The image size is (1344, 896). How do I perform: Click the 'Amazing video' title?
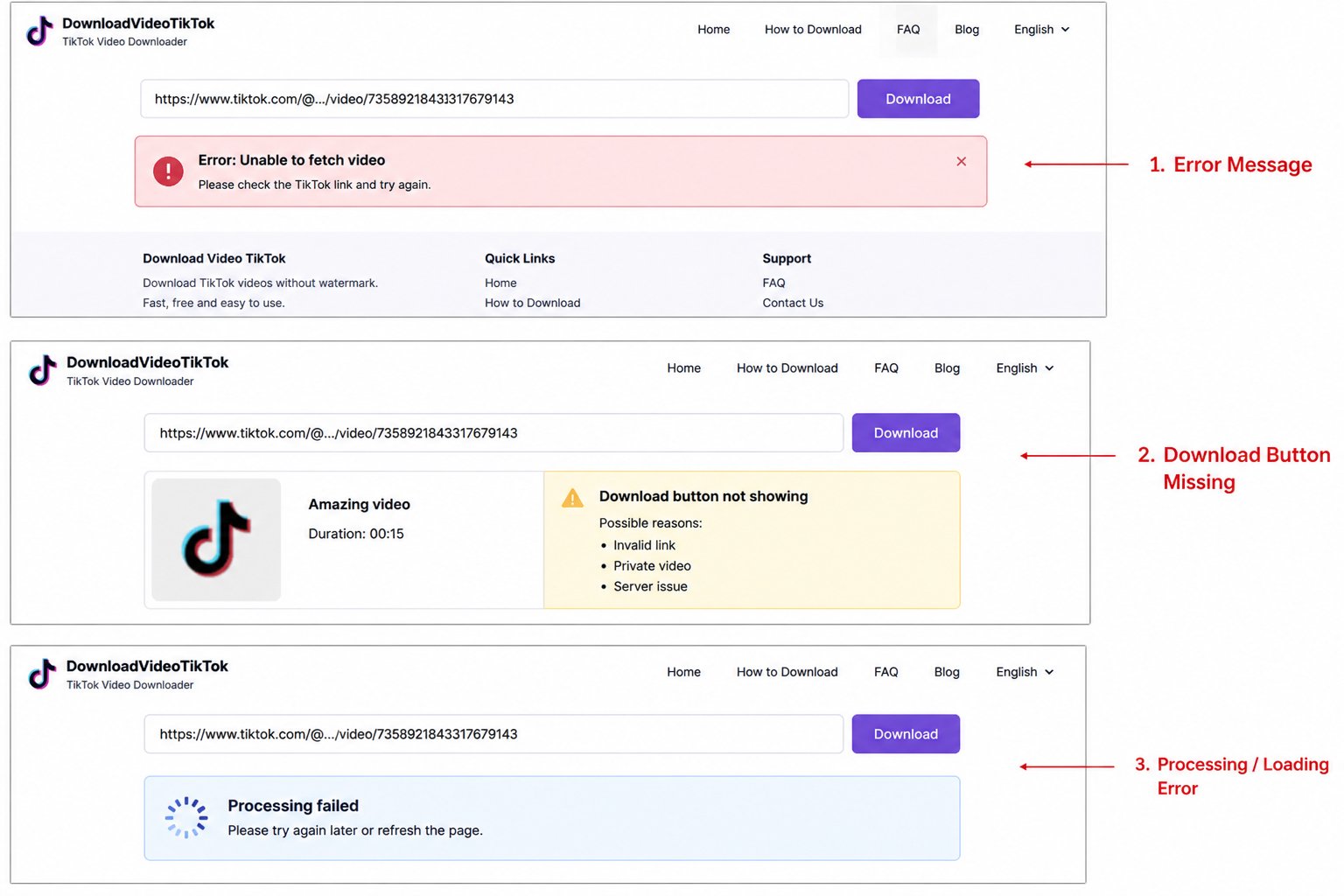tap(359, 505)
